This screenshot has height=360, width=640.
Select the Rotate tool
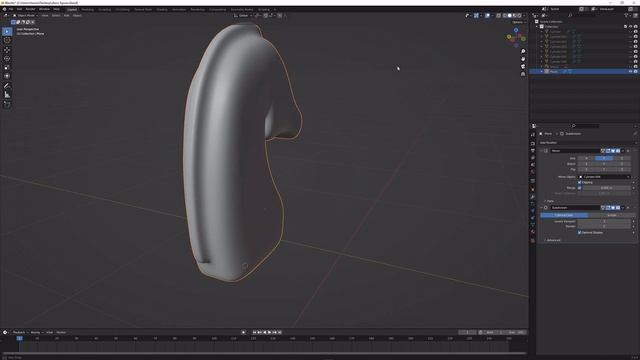point(7,58)
